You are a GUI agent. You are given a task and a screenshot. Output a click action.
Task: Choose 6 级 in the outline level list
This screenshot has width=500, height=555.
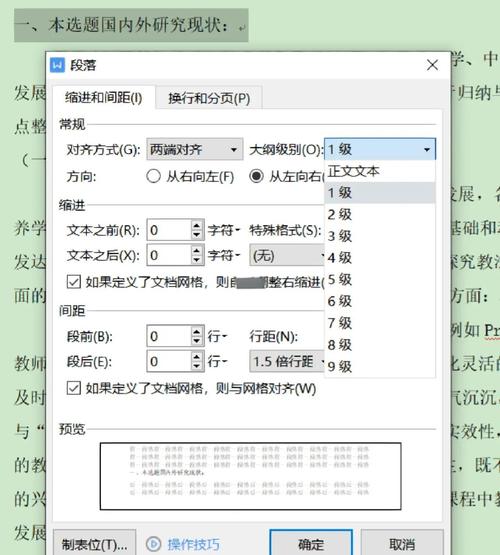point(380,301)
